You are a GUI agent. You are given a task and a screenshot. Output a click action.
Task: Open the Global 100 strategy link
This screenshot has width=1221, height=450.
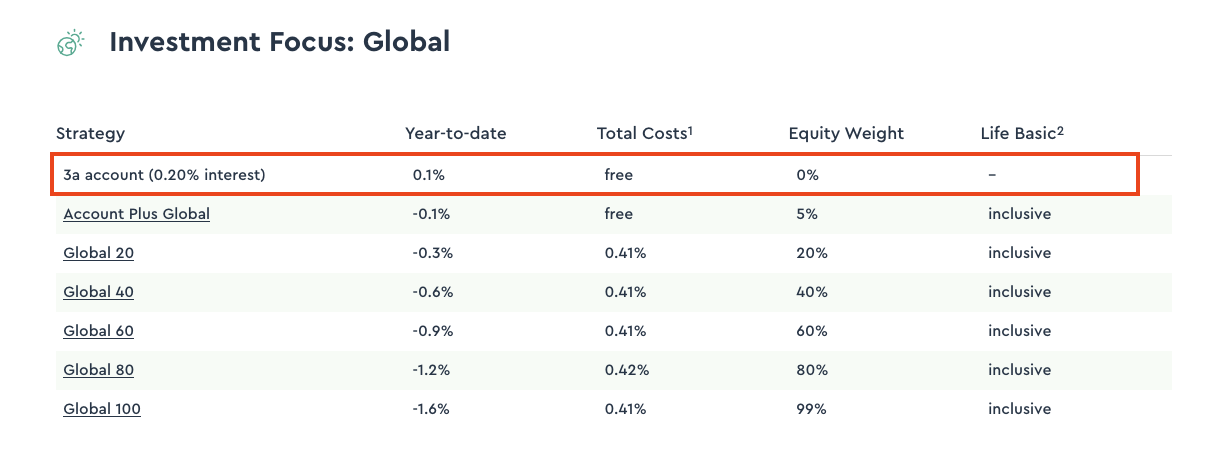click(101, 409)
